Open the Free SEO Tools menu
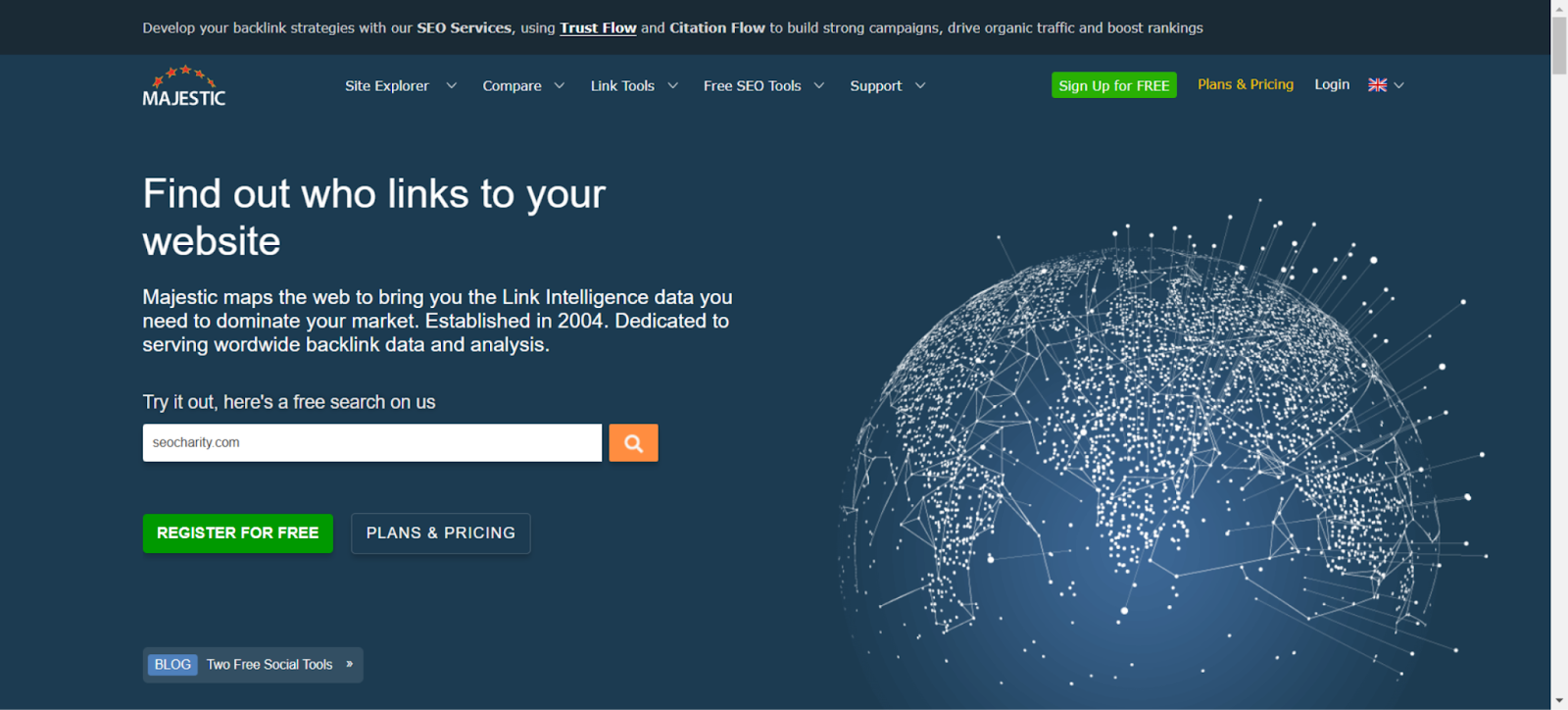 (752, 85)
